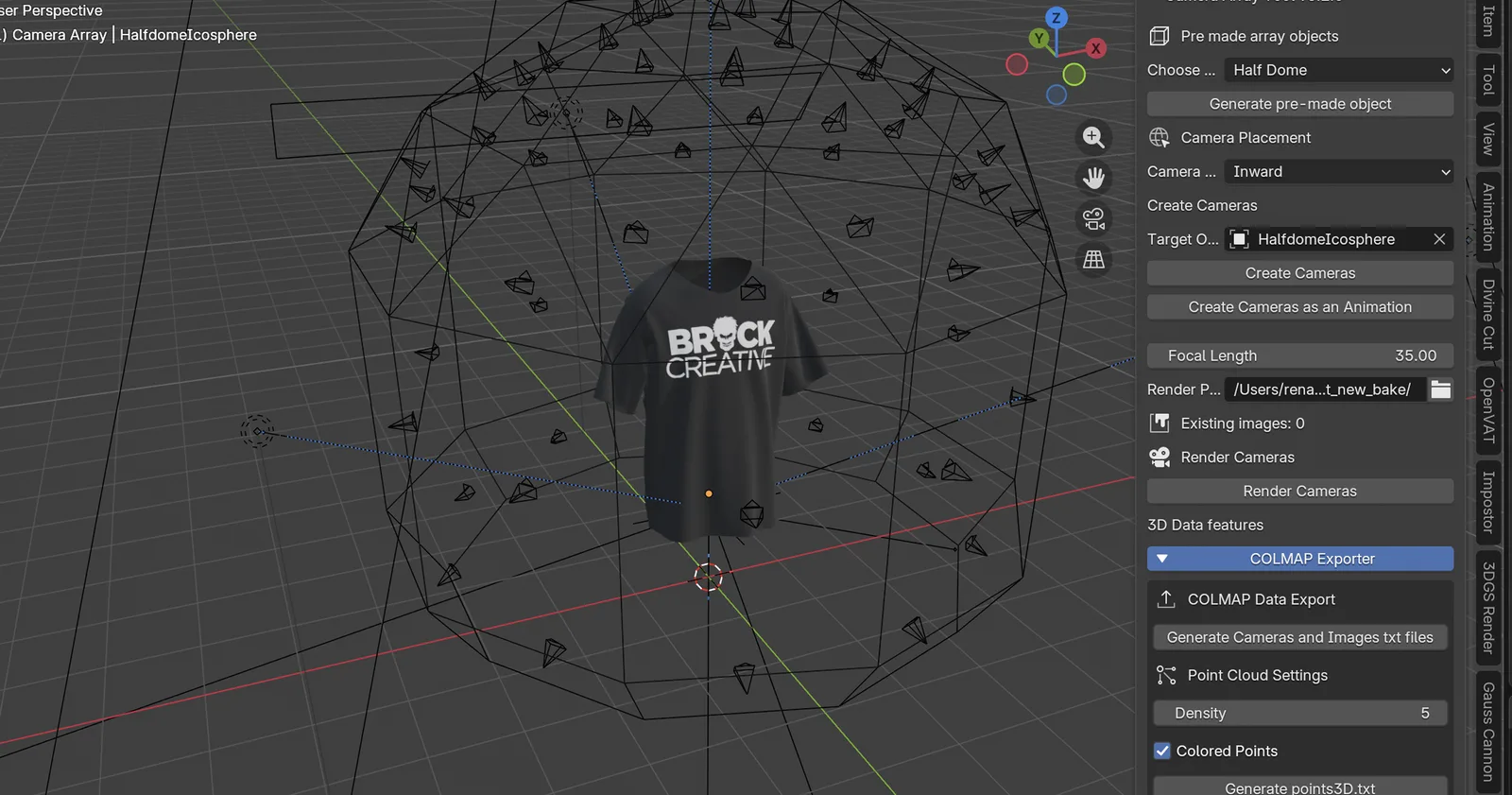The image size is (1512, 795).
Task: Click the zoom viewport magnifier icon
Action: click(1093, 137)
